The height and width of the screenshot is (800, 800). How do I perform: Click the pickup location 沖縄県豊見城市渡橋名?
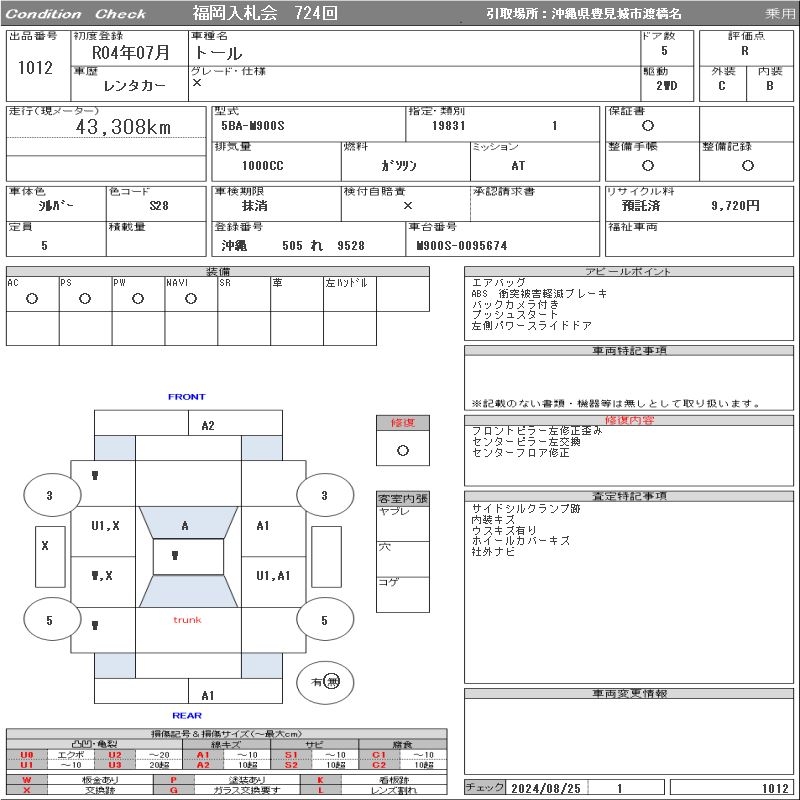coord(616,14)
